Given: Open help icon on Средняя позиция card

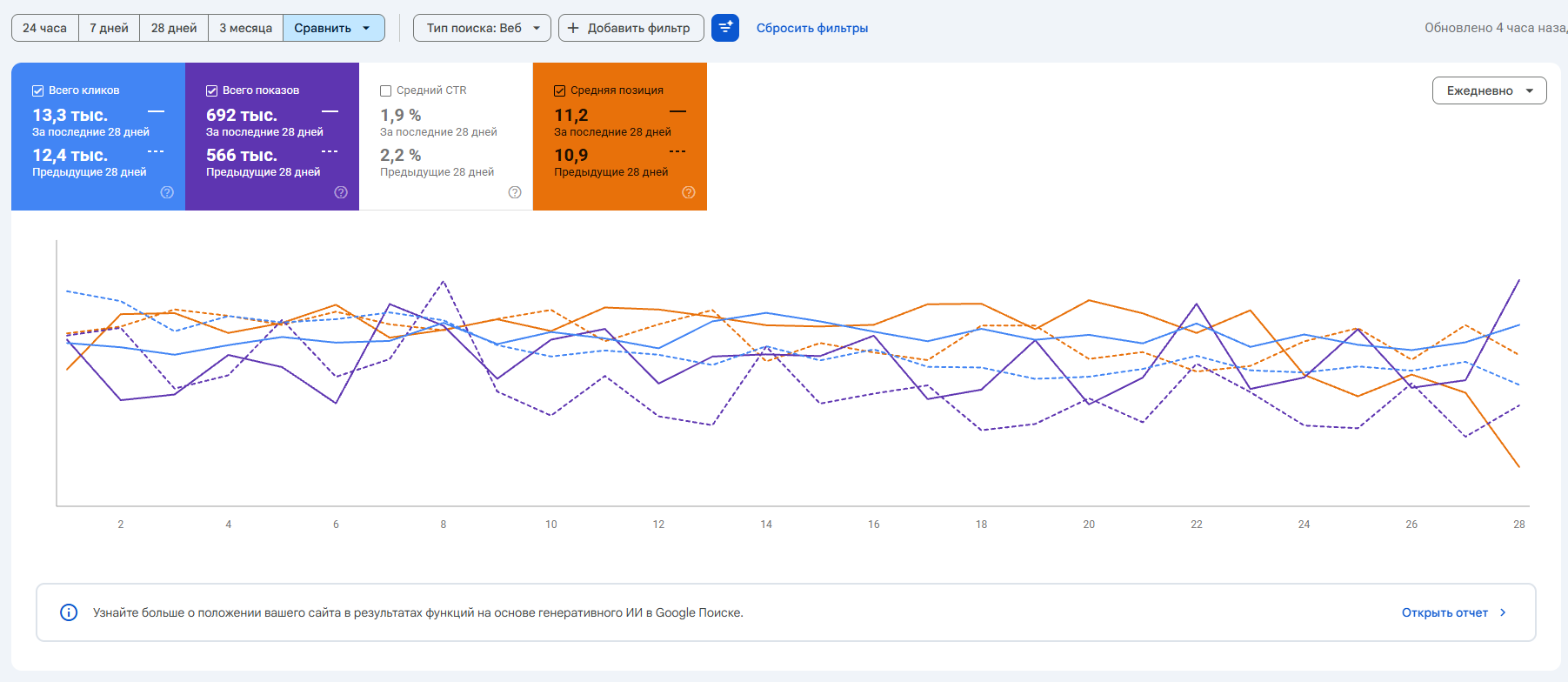Looking at the screenshot, I should (x=689, y=192).
